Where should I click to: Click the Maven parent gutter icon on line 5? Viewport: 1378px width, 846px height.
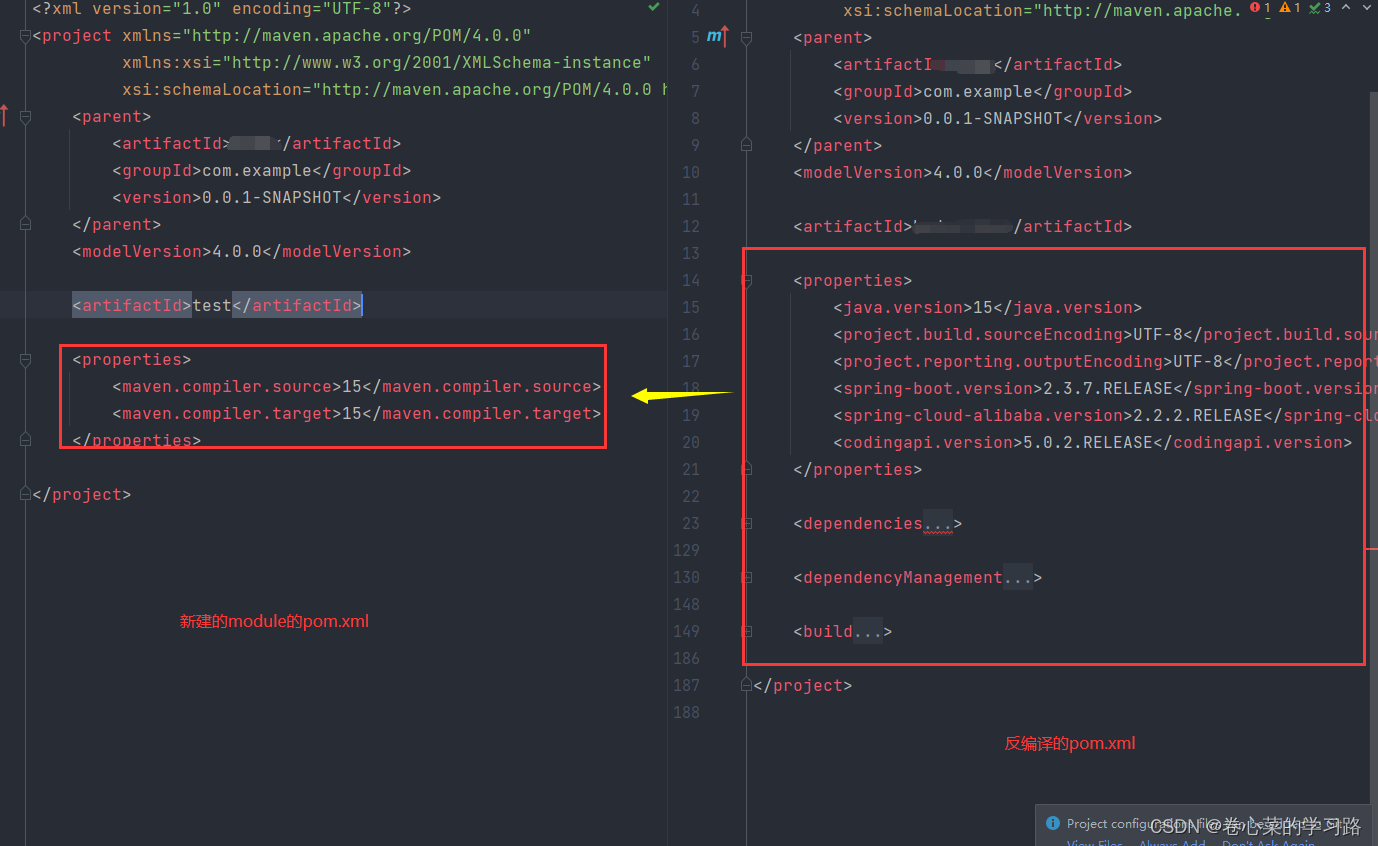(x=718, y=37)
